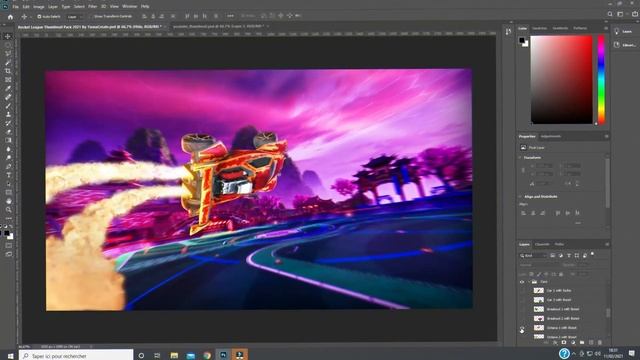Create new adjustment layer icon
Viewport: 640px width, 360px height.
coord(573,342)
